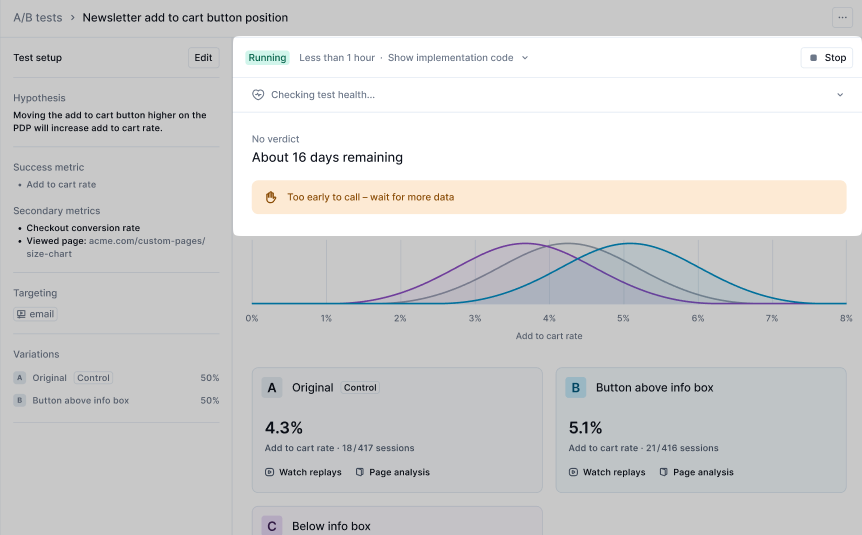Expand the test health section chevron
This screenshot has height=535, width=862.
pyautogui.click(x=840, y=95)
